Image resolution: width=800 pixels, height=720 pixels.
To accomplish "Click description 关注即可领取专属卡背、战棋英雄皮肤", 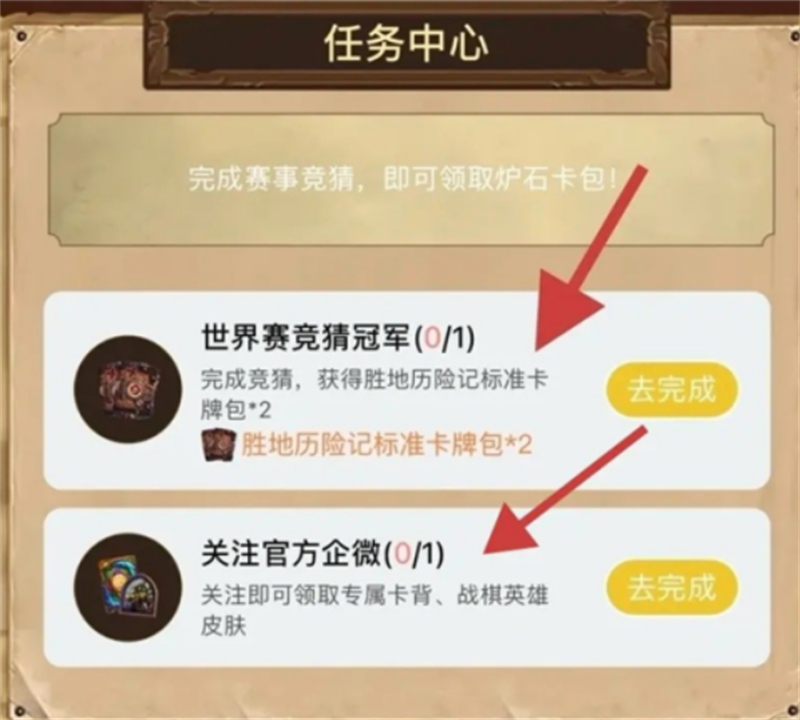I will 374,610.
